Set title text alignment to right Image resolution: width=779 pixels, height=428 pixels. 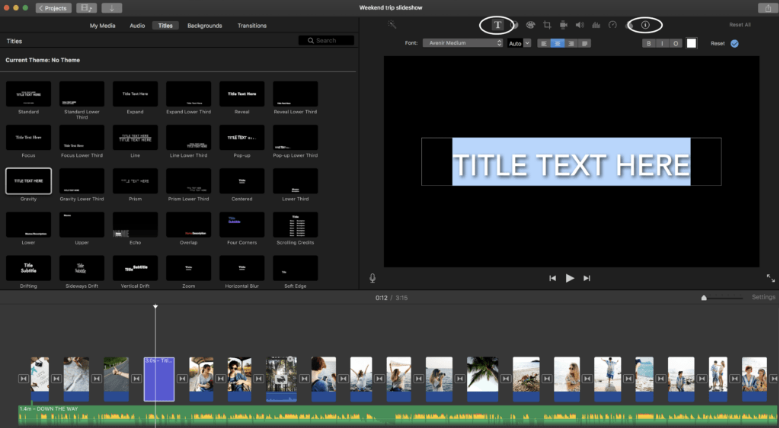(x=571, y=44)
